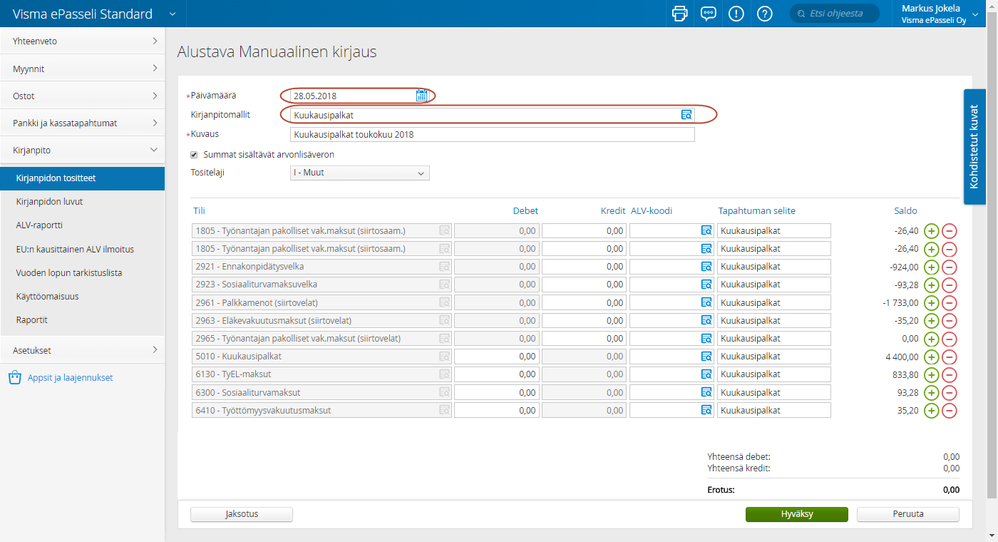Open Käyttöomaisuus from the sidebar
The image size is (998, 542).
[x=49, y=296]
